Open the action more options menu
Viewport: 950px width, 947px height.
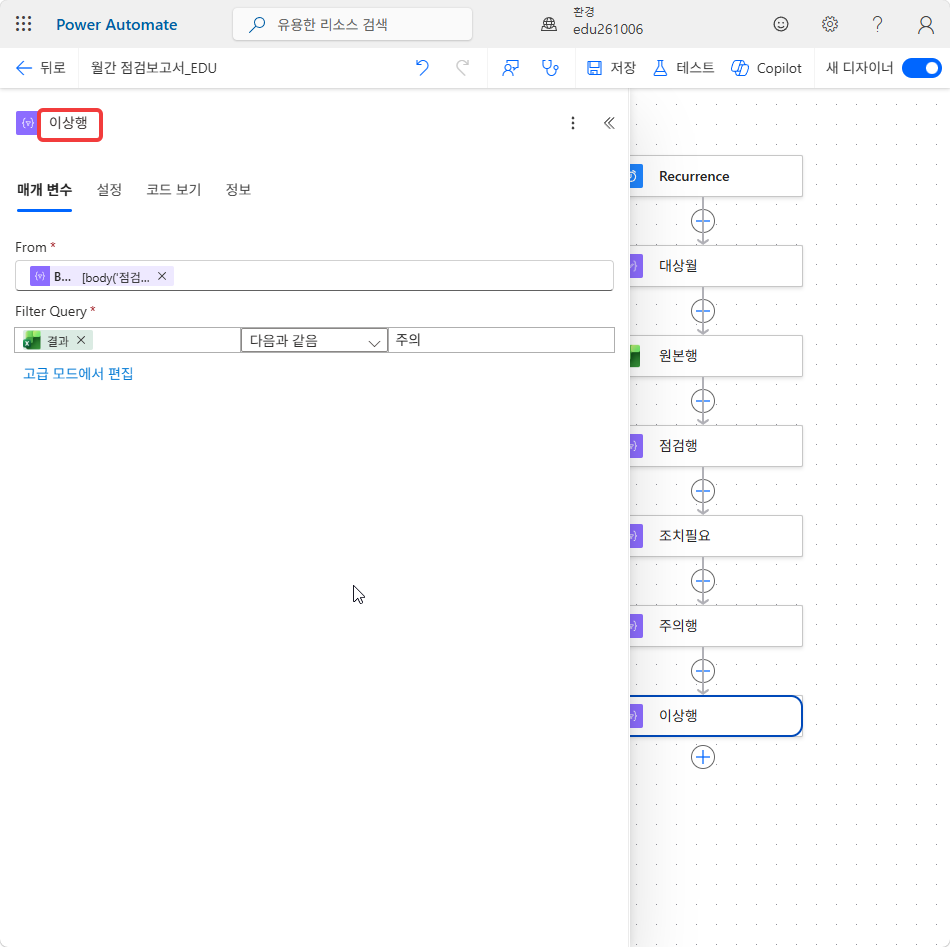click(x=573, y=124)
